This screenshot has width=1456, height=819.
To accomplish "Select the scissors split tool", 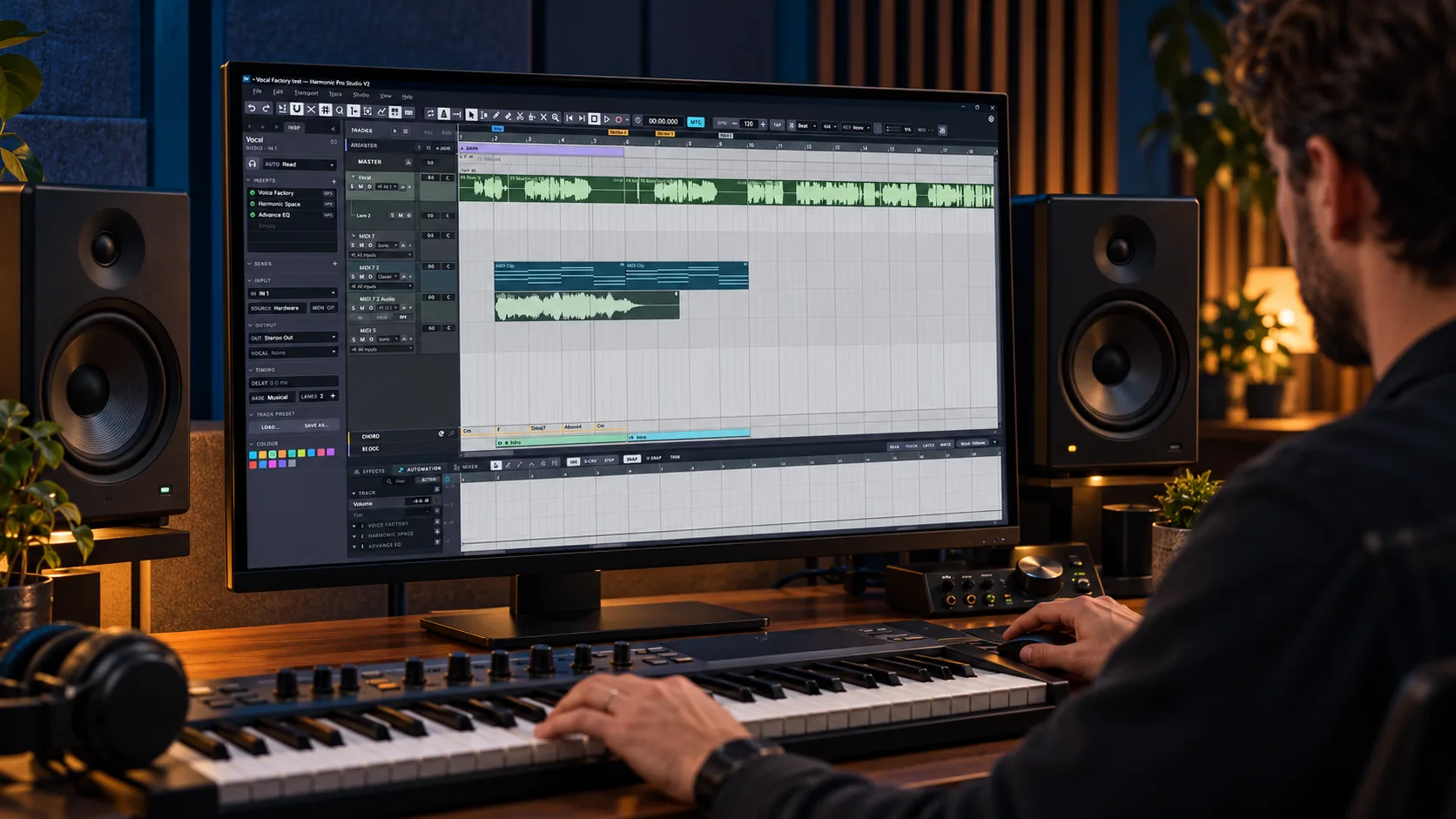I will [521, 117].
